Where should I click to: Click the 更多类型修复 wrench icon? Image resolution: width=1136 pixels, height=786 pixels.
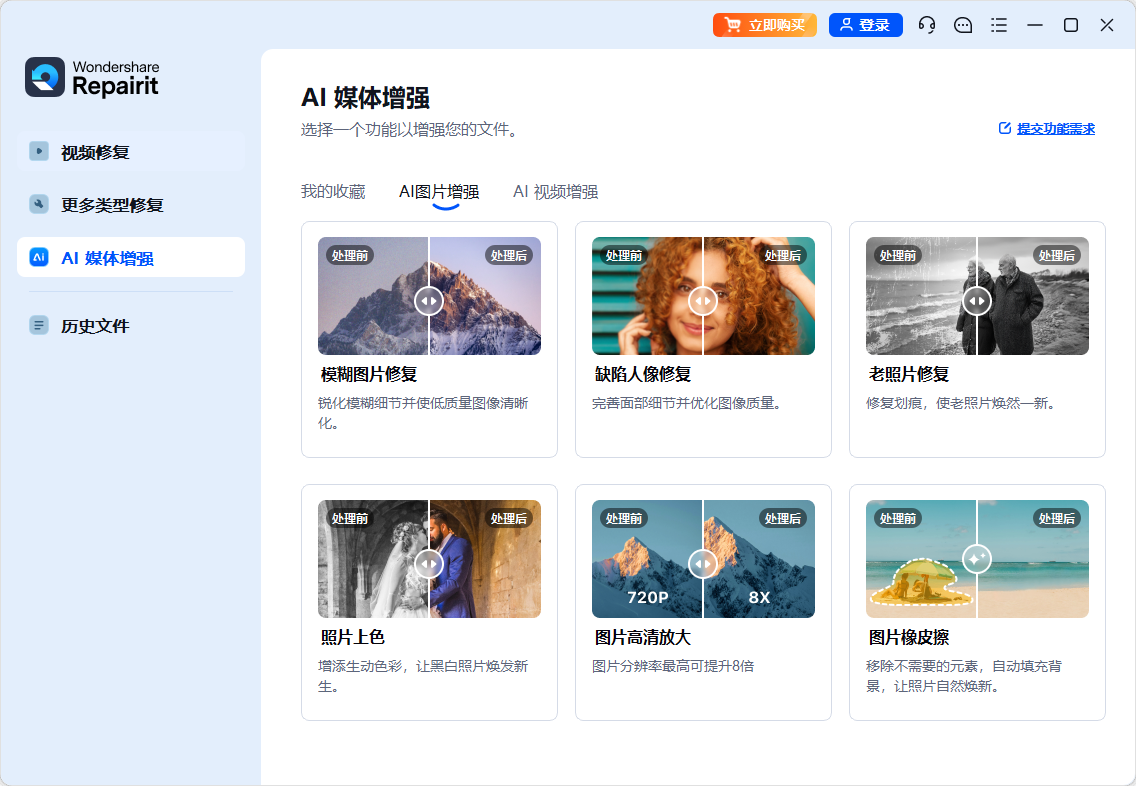point(39,205)
